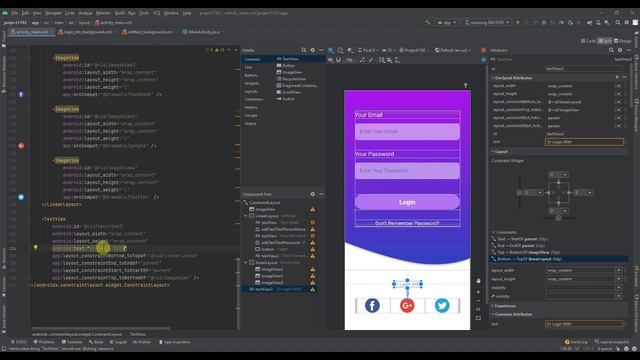
Task: Open the File menu
Action: coord(15,13)
